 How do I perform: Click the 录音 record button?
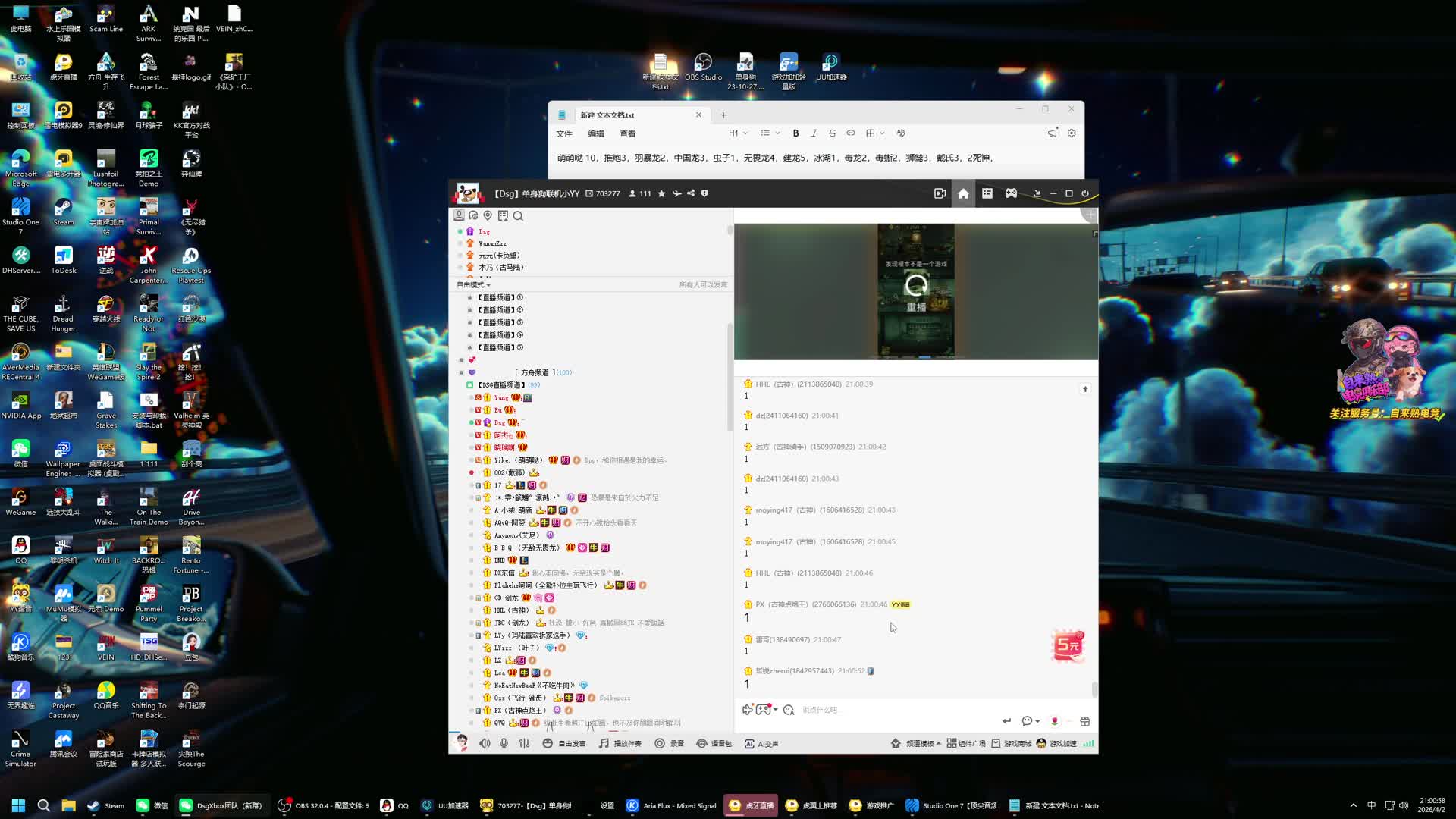pos(669,743)
